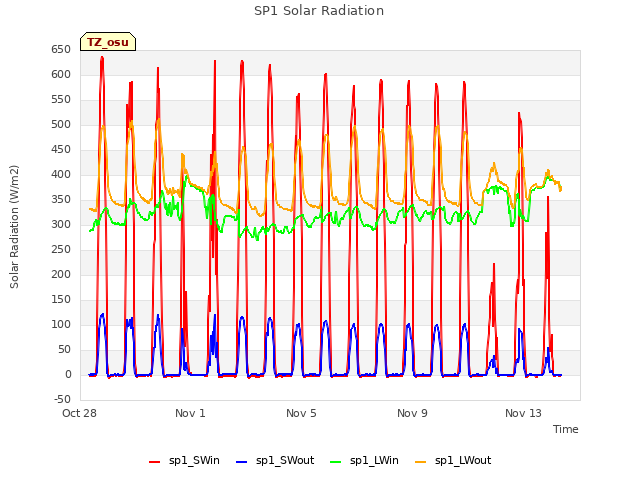Click the 200 y-axis tick label
The image size is (640, 480).
pyautogui.click(x=61, y=274)
